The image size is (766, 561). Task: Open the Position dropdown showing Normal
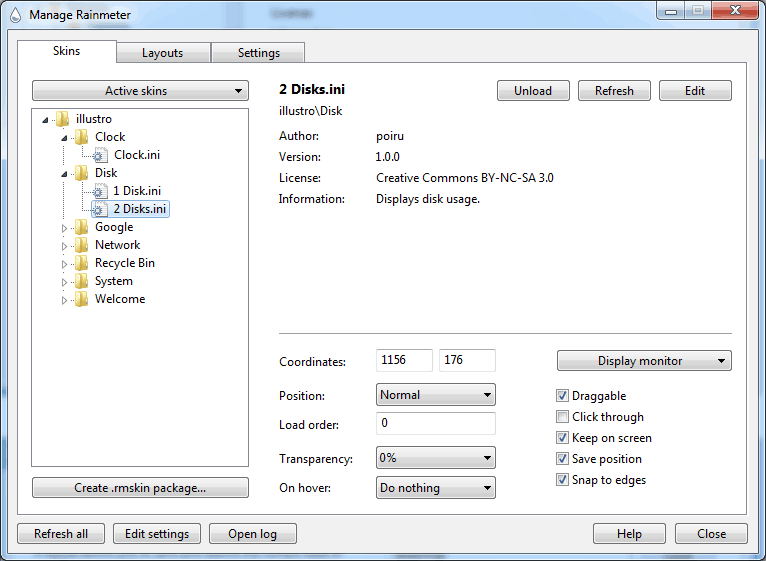[x=435, y=395]
